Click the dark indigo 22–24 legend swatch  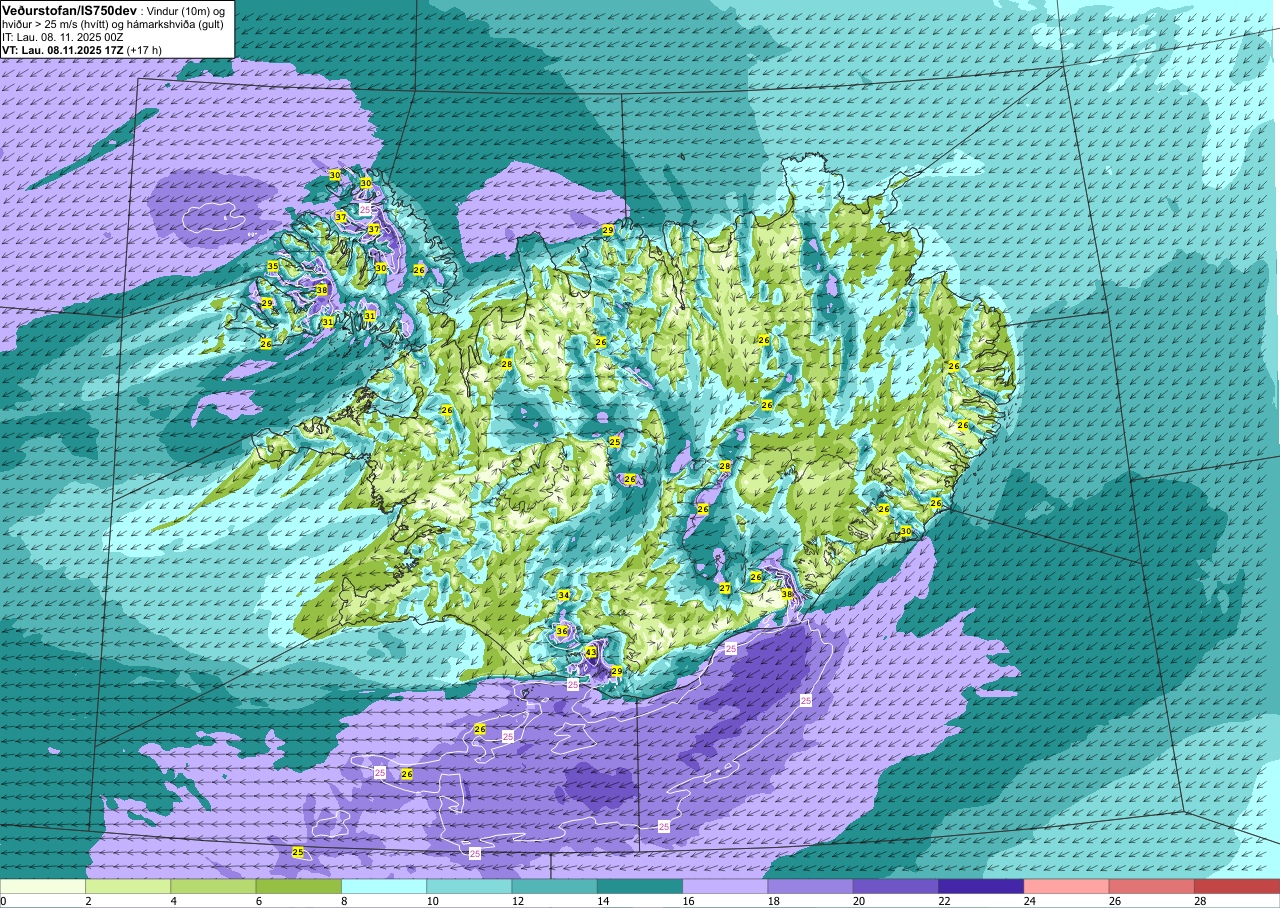pos(981,886)
